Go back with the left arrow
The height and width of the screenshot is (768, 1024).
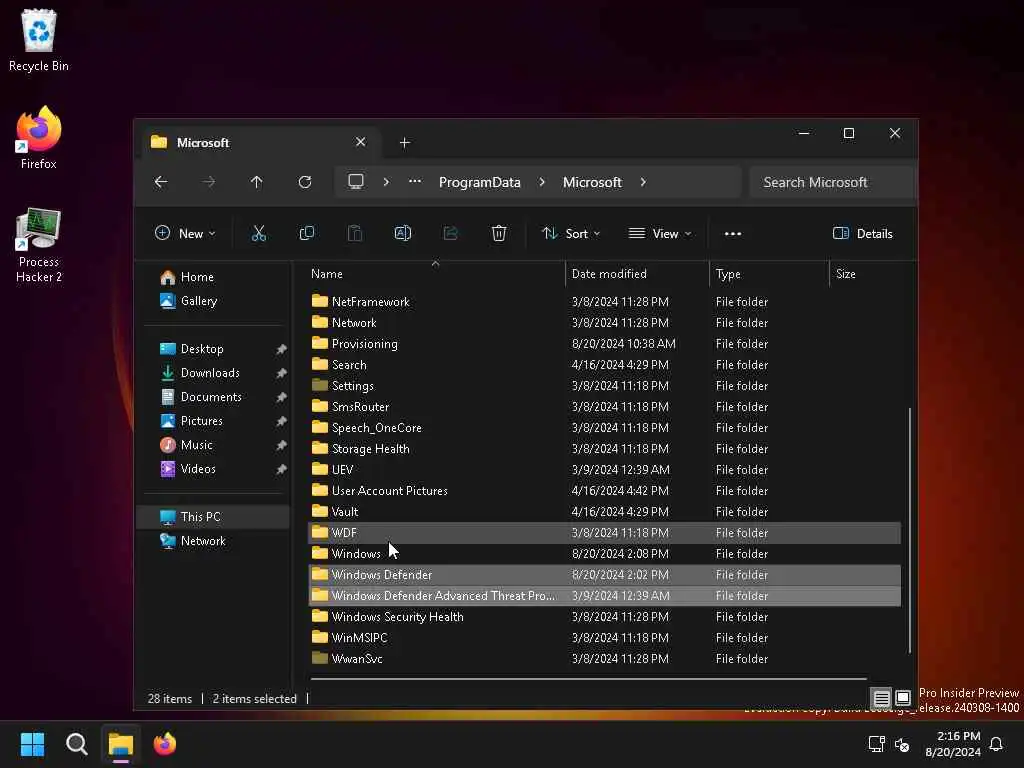pyautogui.click(x=161, y=182)
